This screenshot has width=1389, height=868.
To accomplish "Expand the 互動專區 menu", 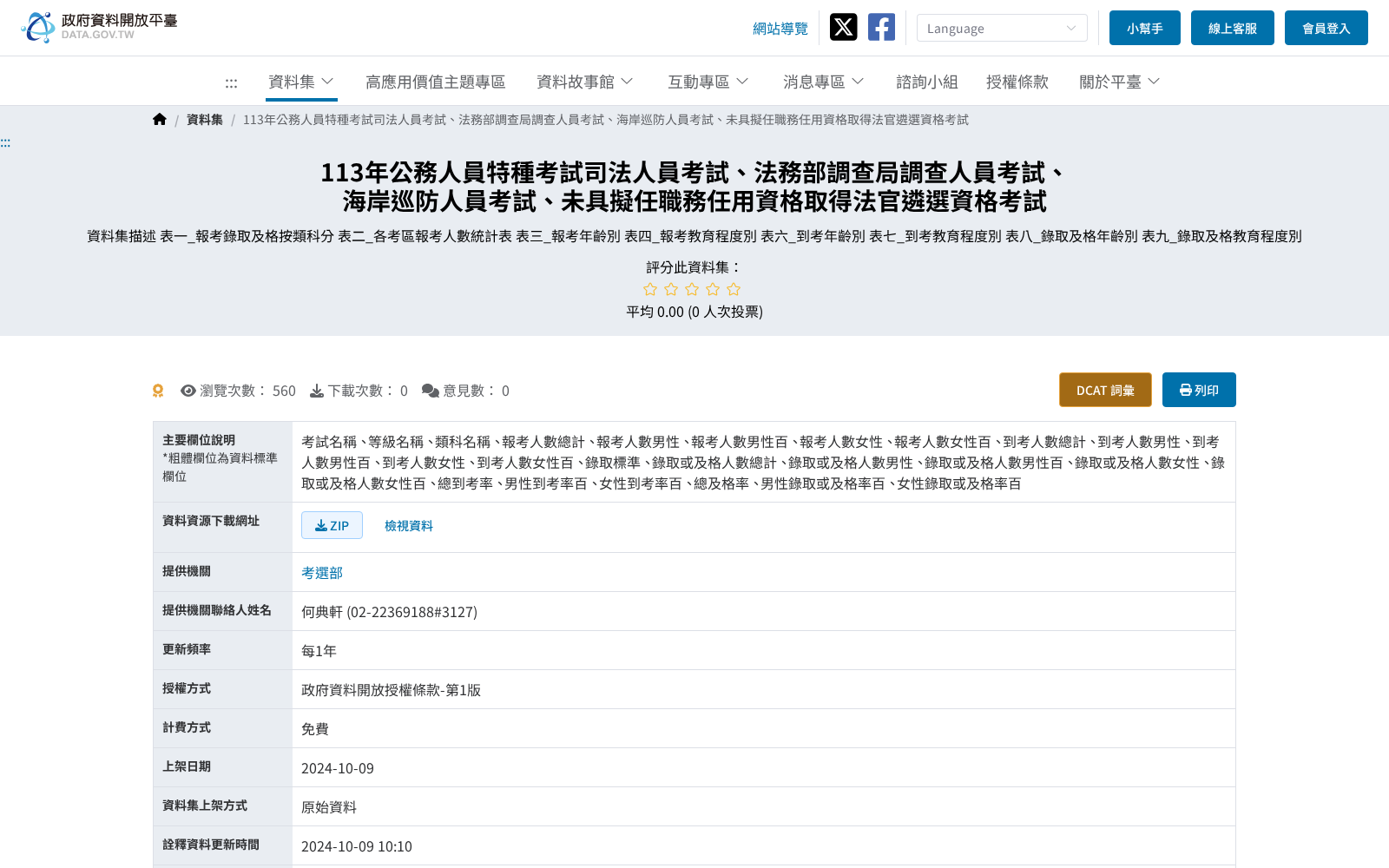I will coord(708,82).
